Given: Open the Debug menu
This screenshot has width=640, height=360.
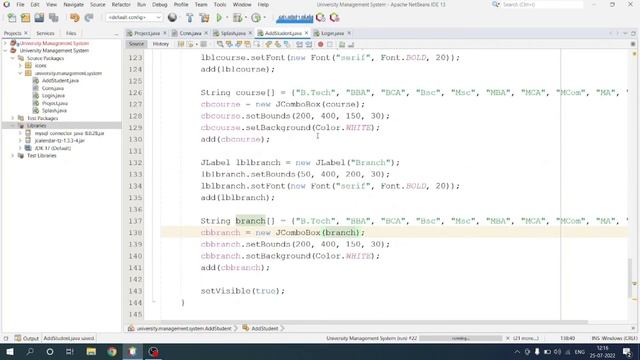Looking at the screenshot, I should [160, 4].
